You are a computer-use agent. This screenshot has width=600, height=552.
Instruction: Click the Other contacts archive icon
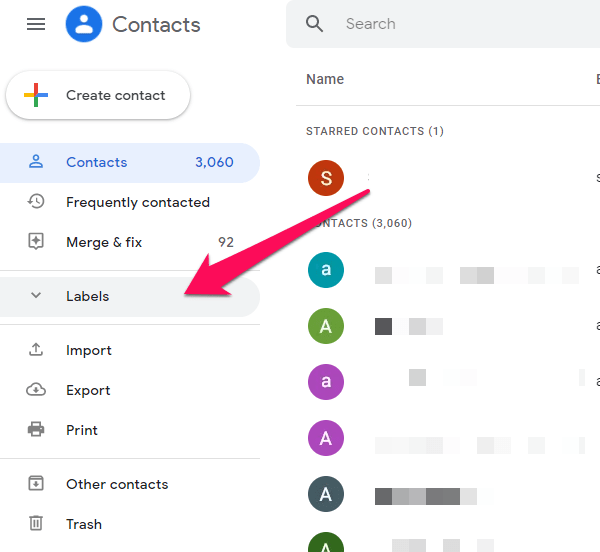coord(36,484)
